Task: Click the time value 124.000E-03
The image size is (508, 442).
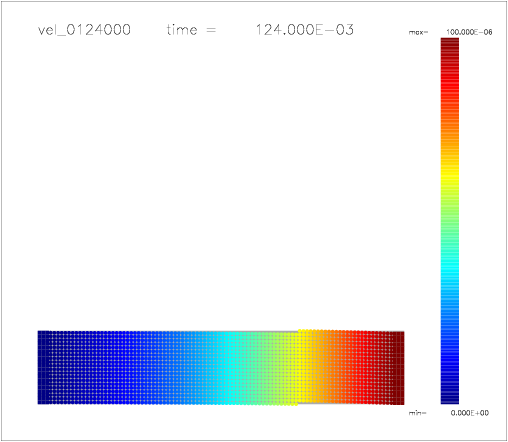Action: 305,30
